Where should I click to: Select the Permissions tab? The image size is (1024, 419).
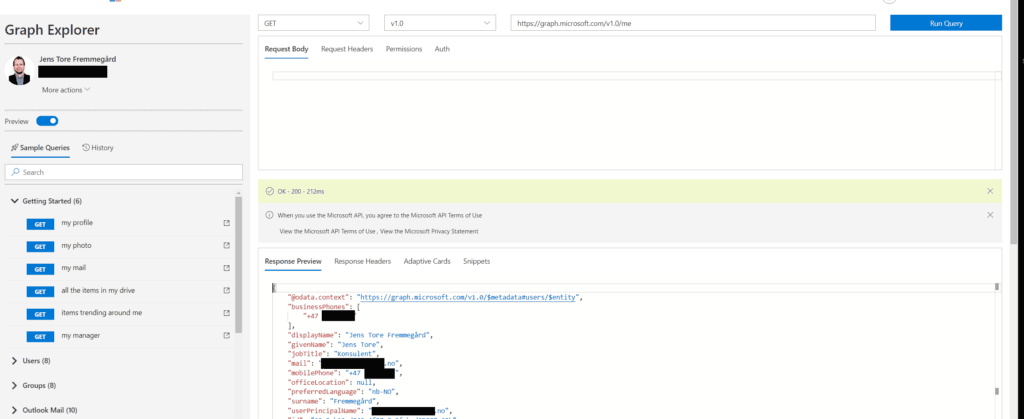click(404, 49)
